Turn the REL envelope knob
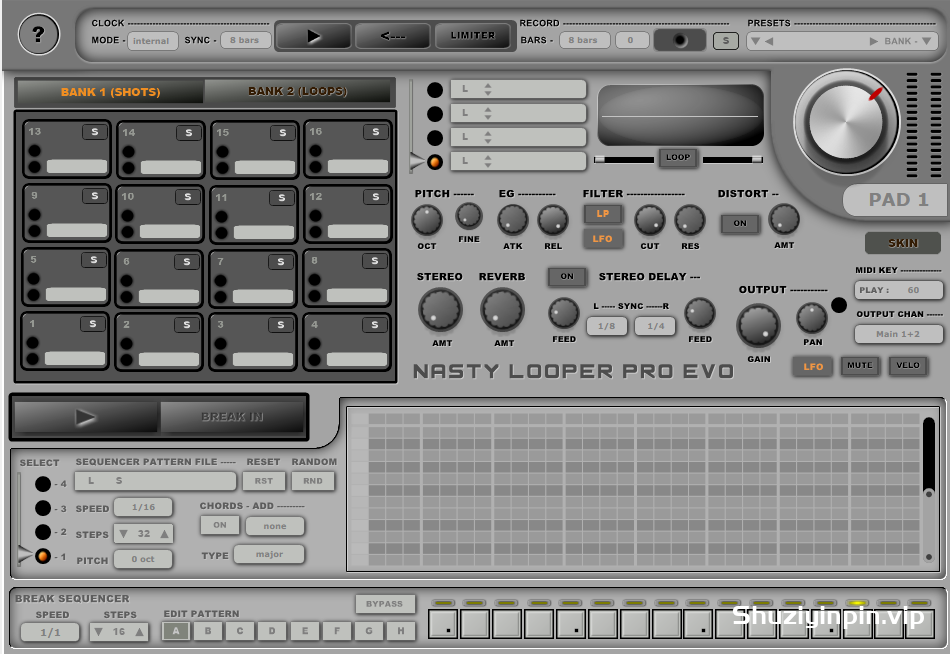Image resolution: width=950 pixels, height=654 pixels. click(553, 219)
